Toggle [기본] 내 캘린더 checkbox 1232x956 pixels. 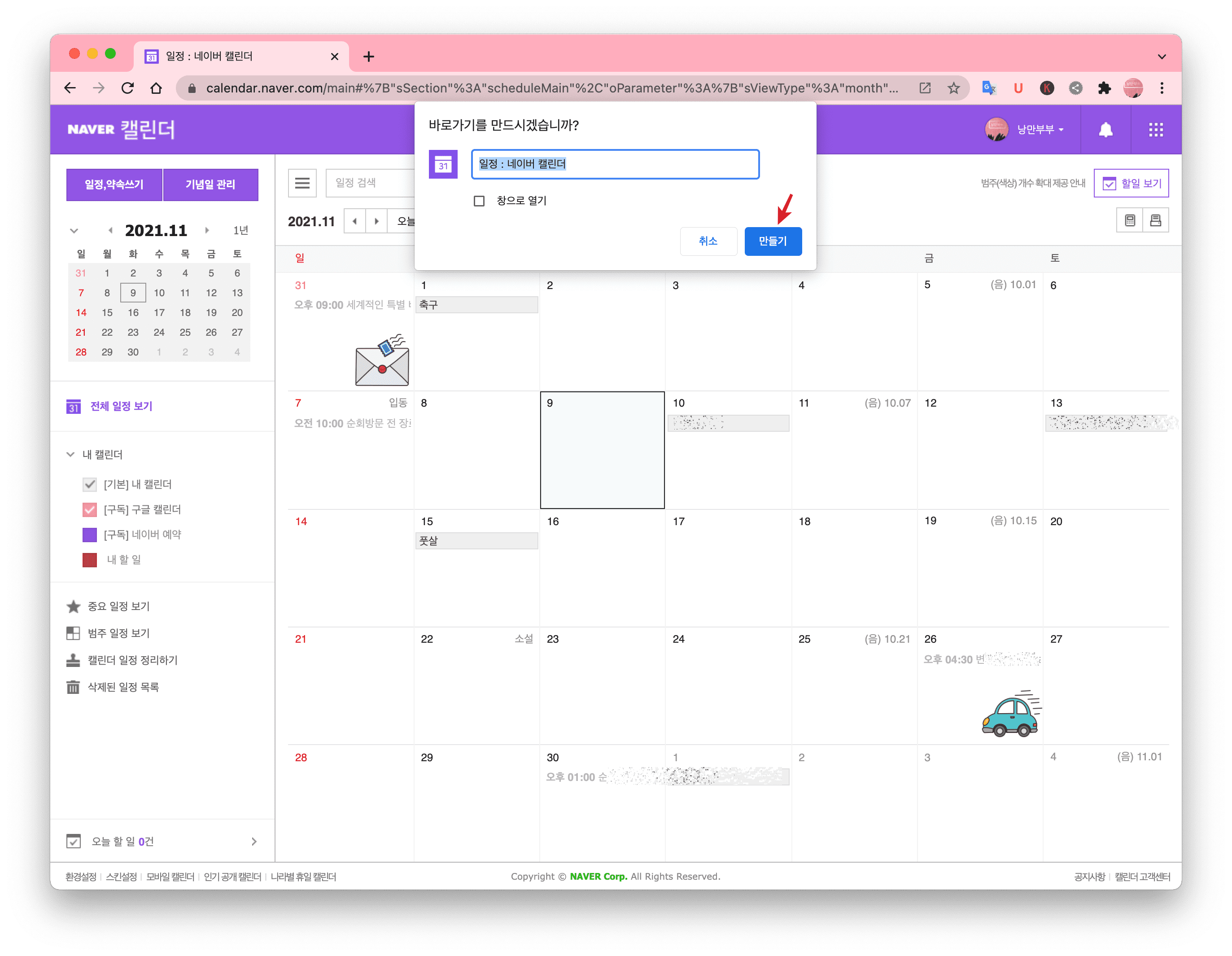click(90, 484)
